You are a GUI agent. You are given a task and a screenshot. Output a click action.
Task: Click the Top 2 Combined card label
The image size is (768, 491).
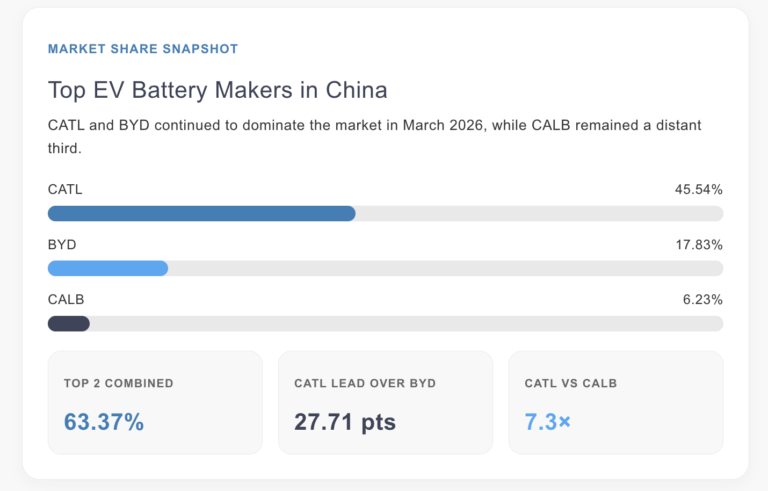click(x=118, y=383)
